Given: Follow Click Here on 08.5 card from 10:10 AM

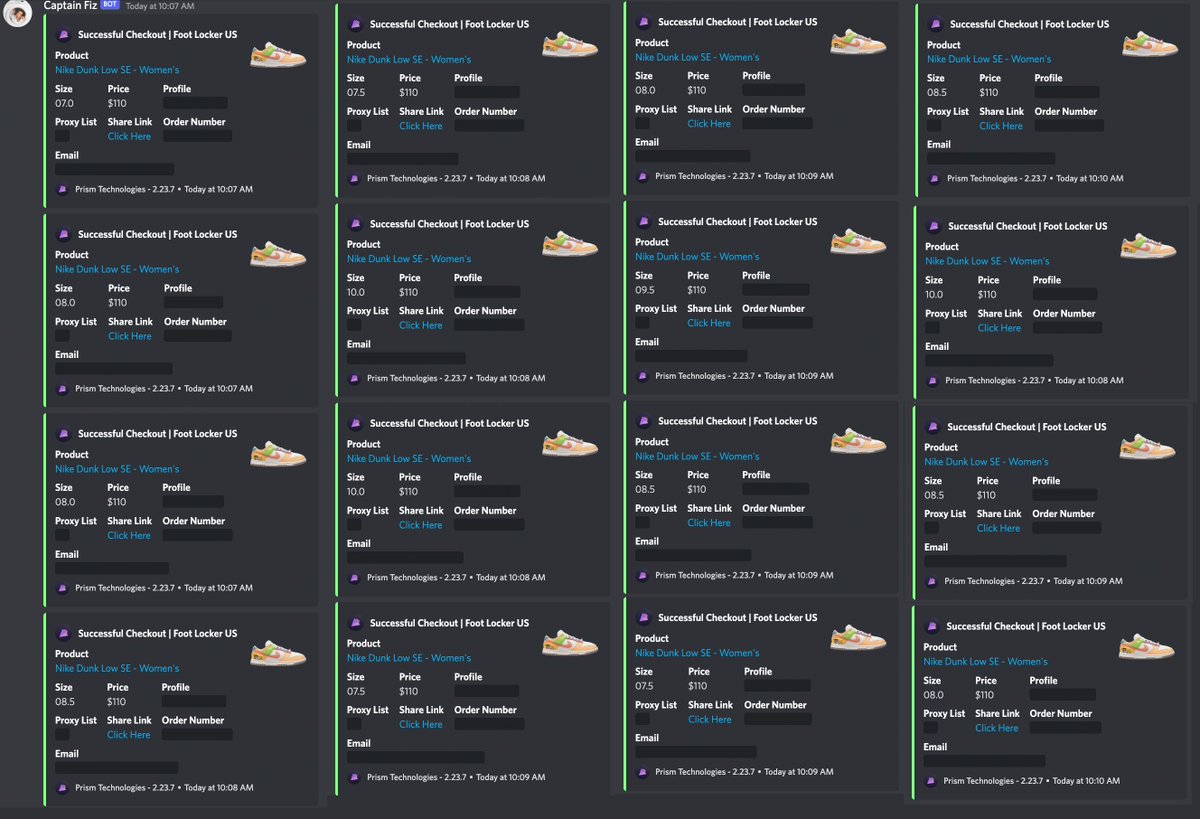Looking at the screenshot, I should point(1001,126).
